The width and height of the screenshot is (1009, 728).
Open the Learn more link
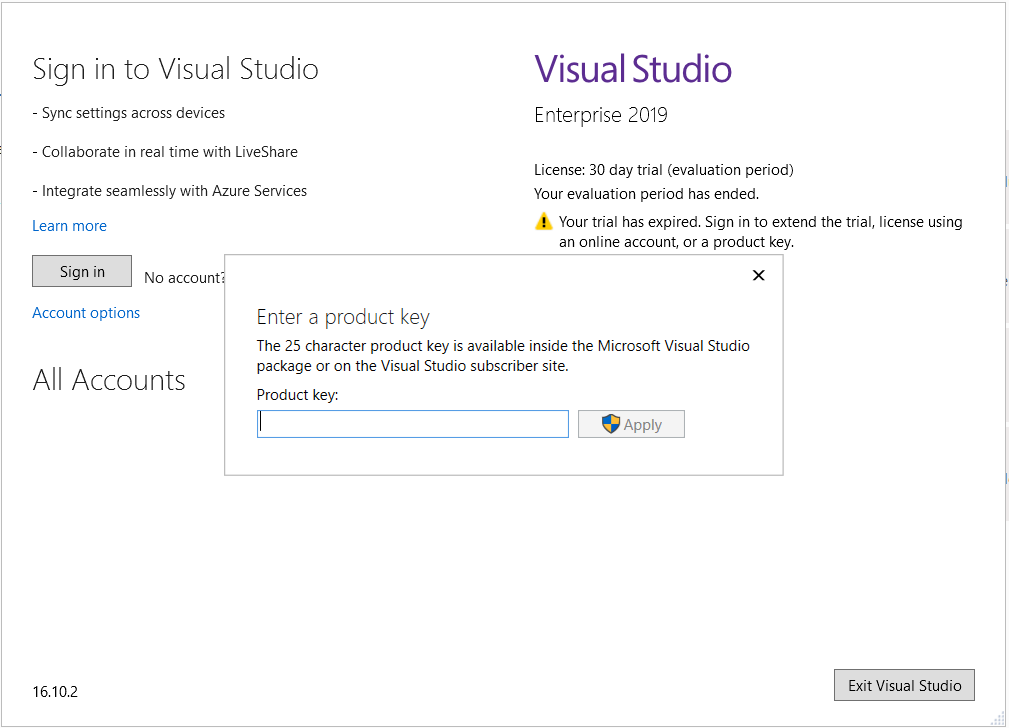68,225
